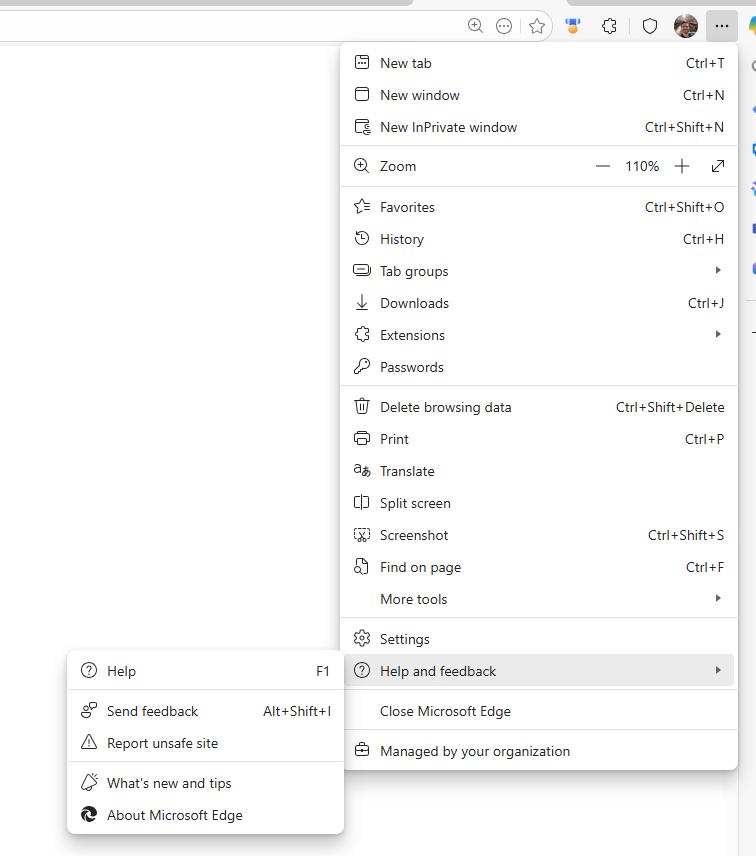Click the Ctrl+Shift+N shortcut text
The image size is (756, 856).
(684, 127)
